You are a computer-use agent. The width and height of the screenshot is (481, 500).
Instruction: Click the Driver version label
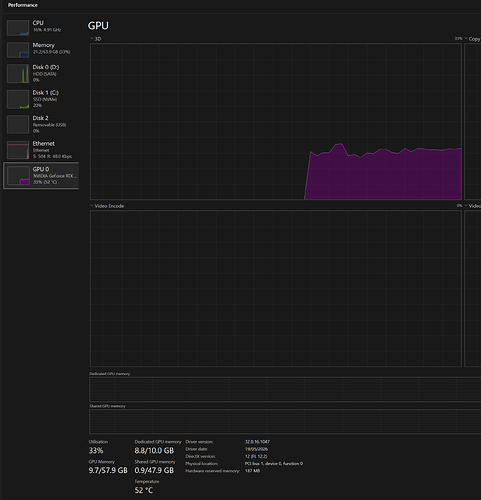[x=199, y=442]
